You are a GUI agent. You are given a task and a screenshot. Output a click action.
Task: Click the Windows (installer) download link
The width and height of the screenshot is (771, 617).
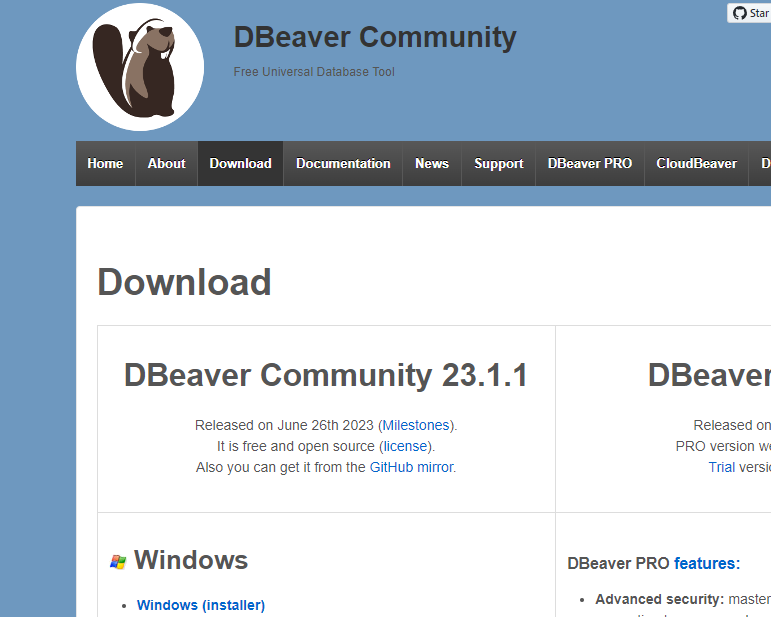click(x=201, y=605)
